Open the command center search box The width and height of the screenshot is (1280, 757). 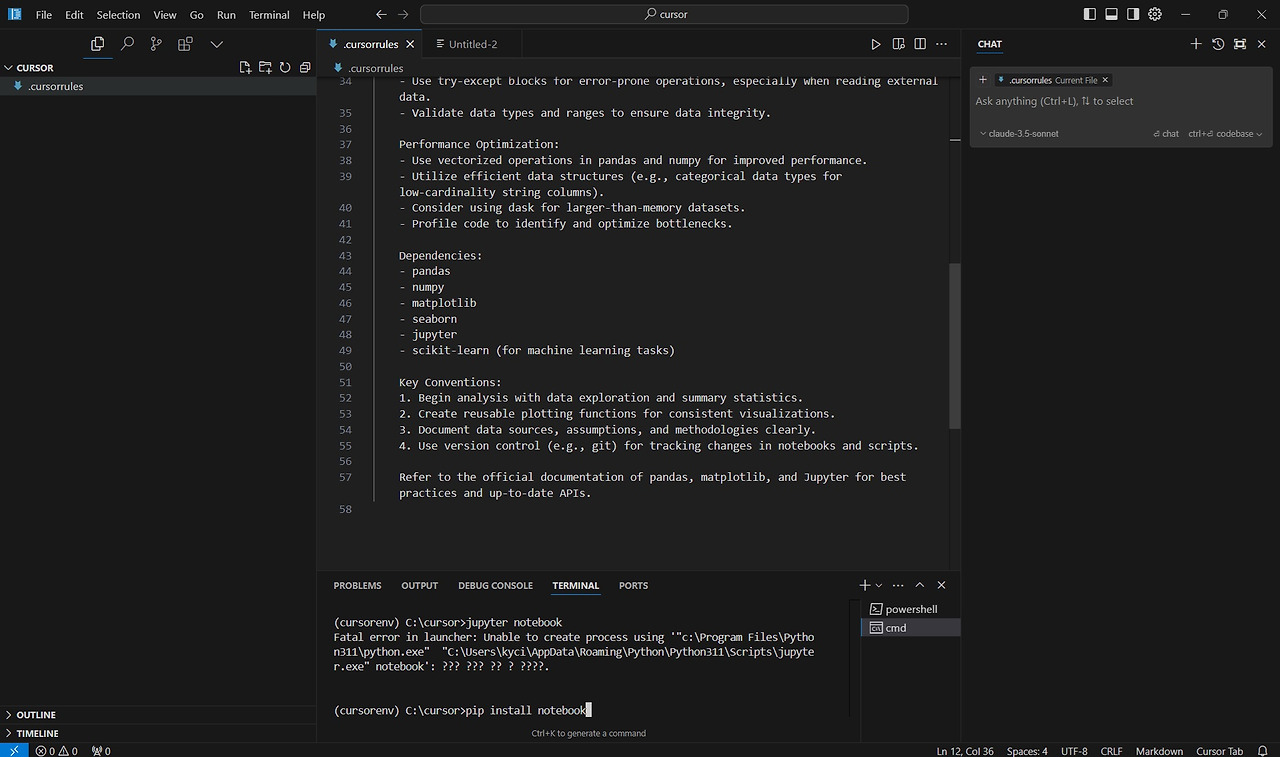pos(664,15)
